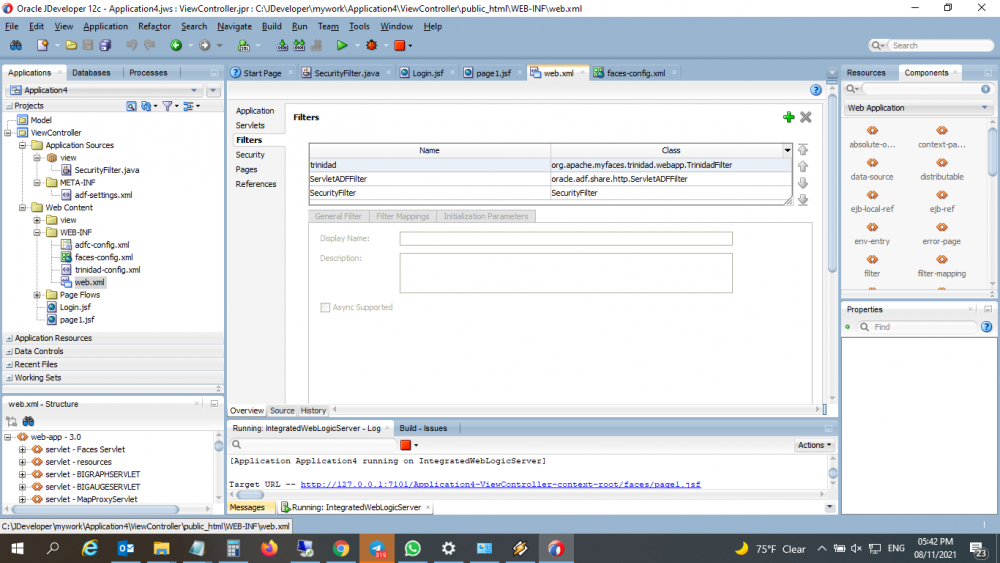Screen dimensions: 1000x563
Task: Click the red stop icon in Log panel
Action: coord(406,445)
